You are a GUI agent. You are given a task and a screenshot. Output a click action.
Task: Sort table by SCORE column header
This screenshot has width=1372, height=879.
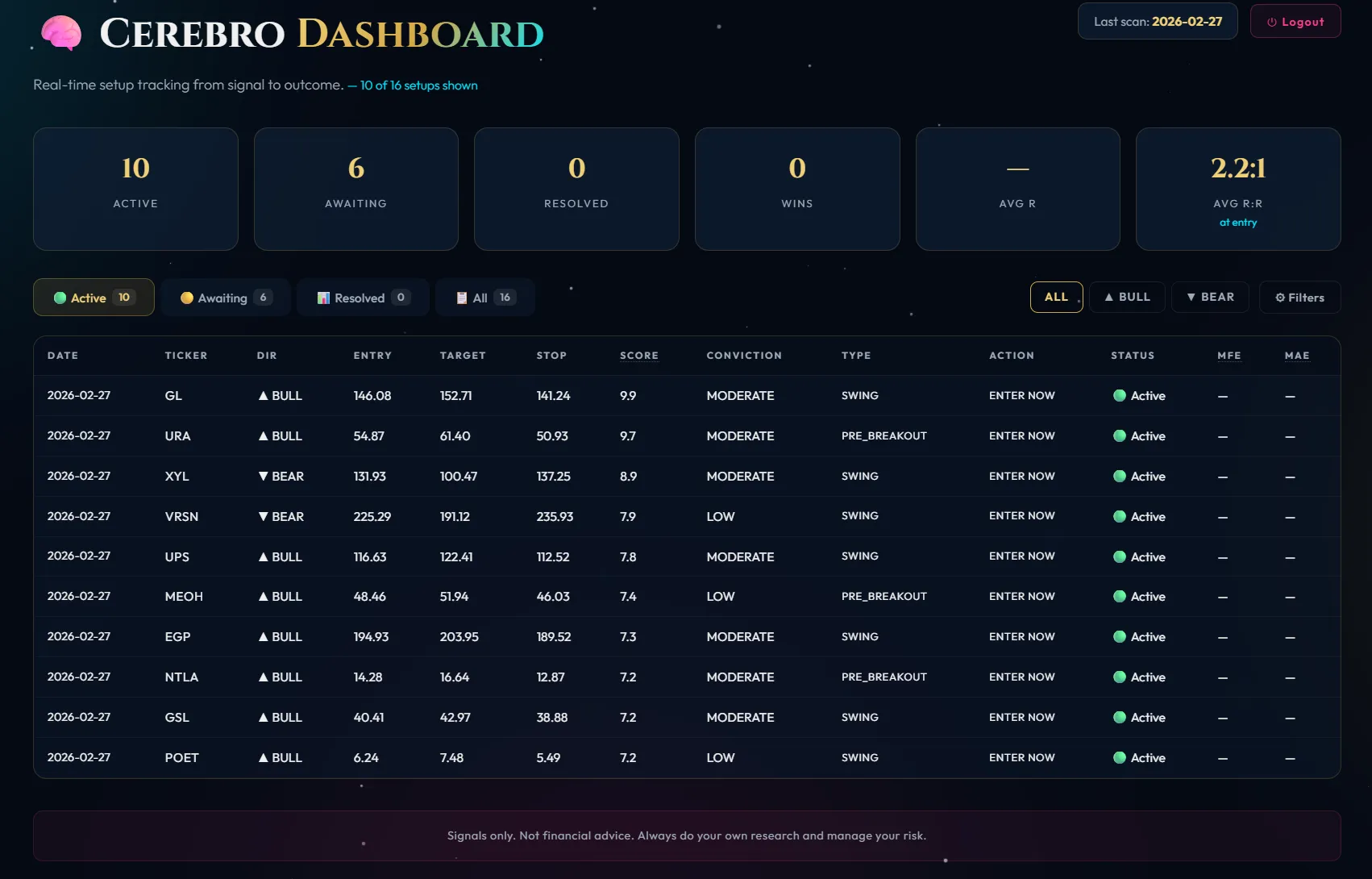(x=639, y=356)
